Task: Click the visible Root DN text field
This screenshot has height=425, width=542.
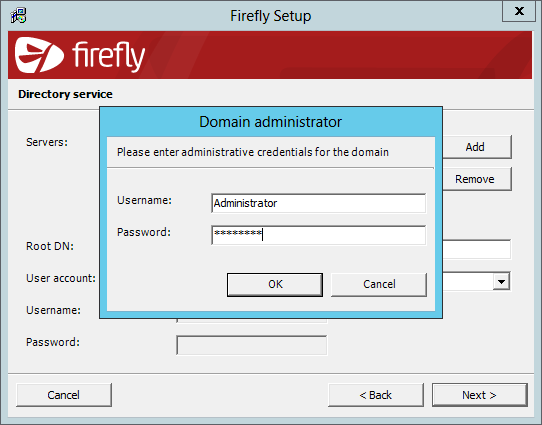Action: (x=476, y=249)
